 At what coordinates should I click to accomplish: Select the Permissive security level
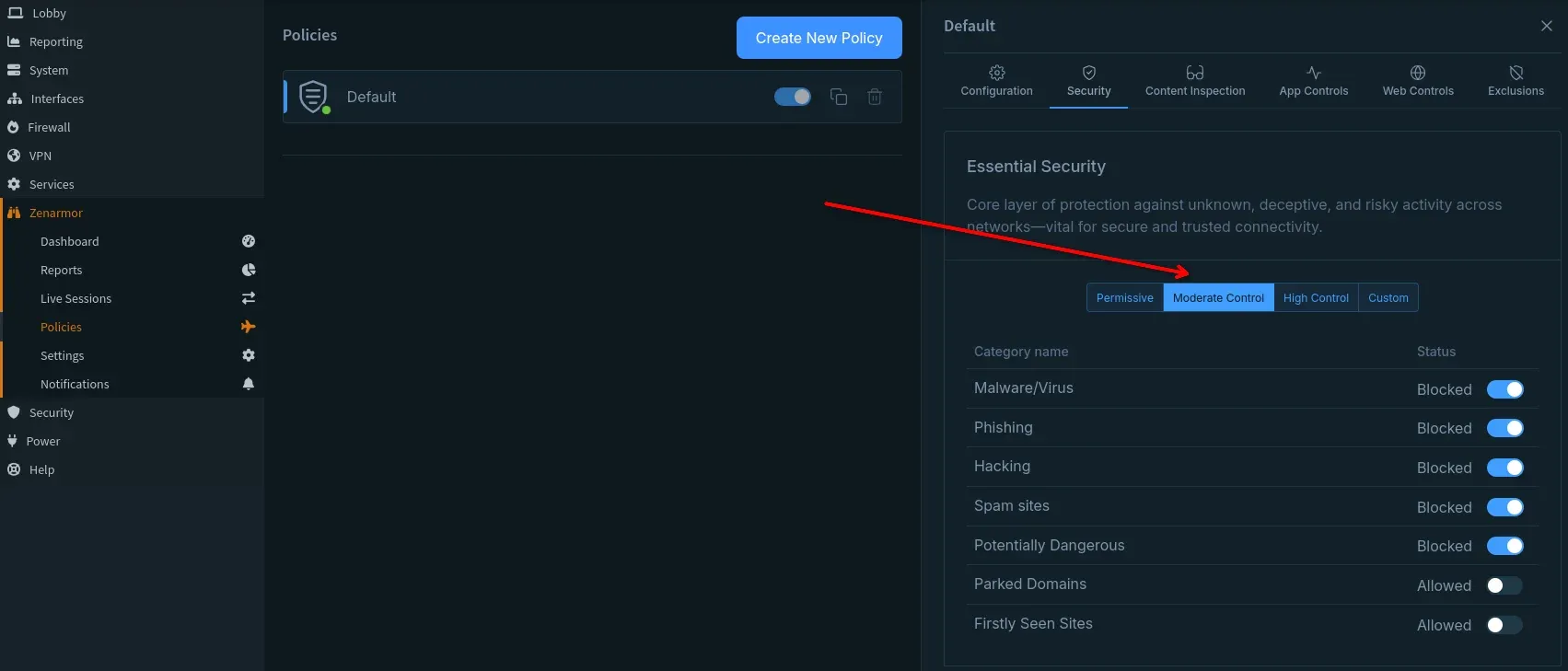(1125, 297)
